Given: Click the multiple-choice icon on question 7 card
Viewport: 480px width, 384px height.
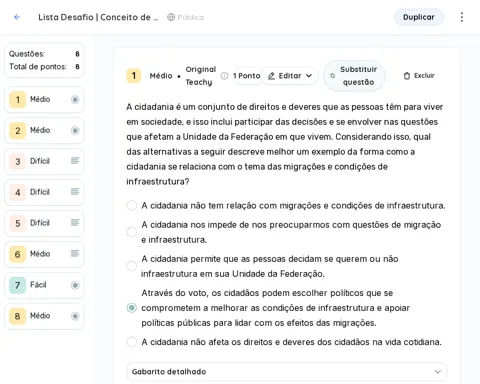Looking at the screenshot, I should 75,285.
